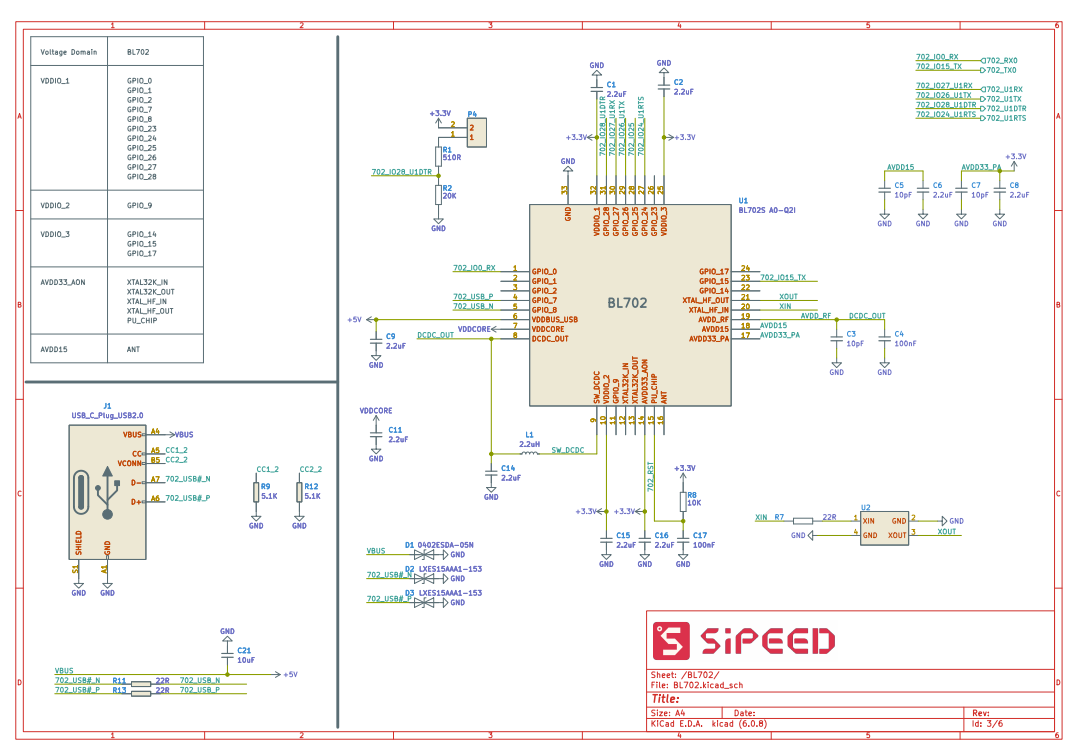
Task: Click the 'VDDBUS_USB' pin name on U1
Action: (x=555, y=320)
